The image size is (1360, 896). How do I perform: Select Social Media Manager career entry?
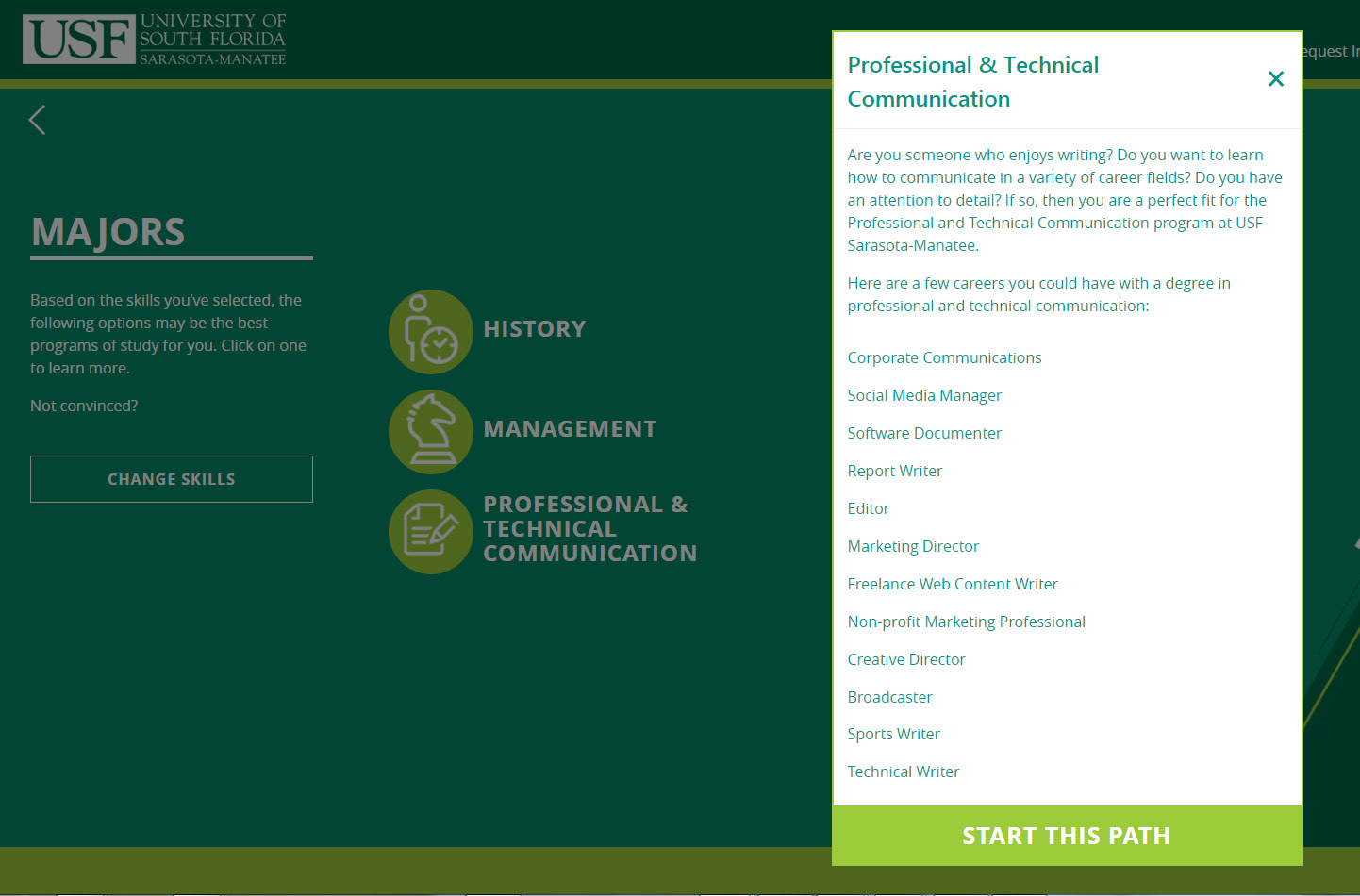(924, 395)
